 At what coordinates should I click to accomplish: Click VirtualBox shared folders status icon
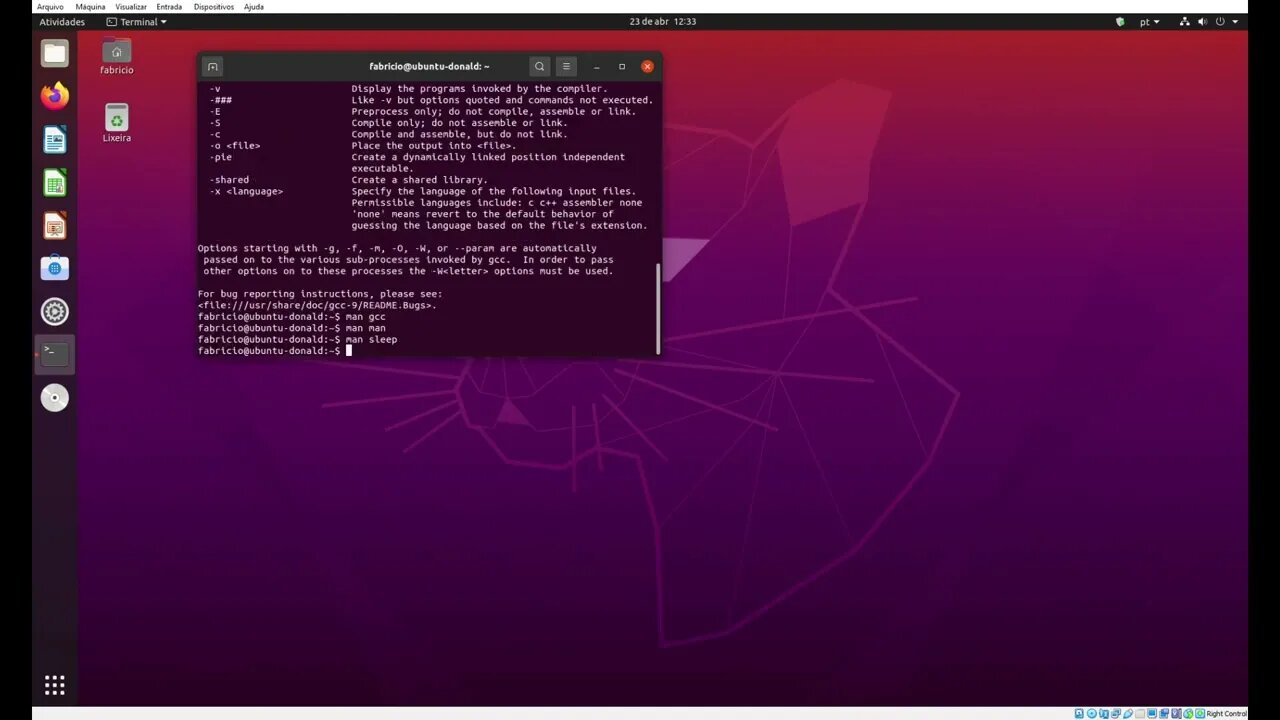click(x=1140, y=713)
